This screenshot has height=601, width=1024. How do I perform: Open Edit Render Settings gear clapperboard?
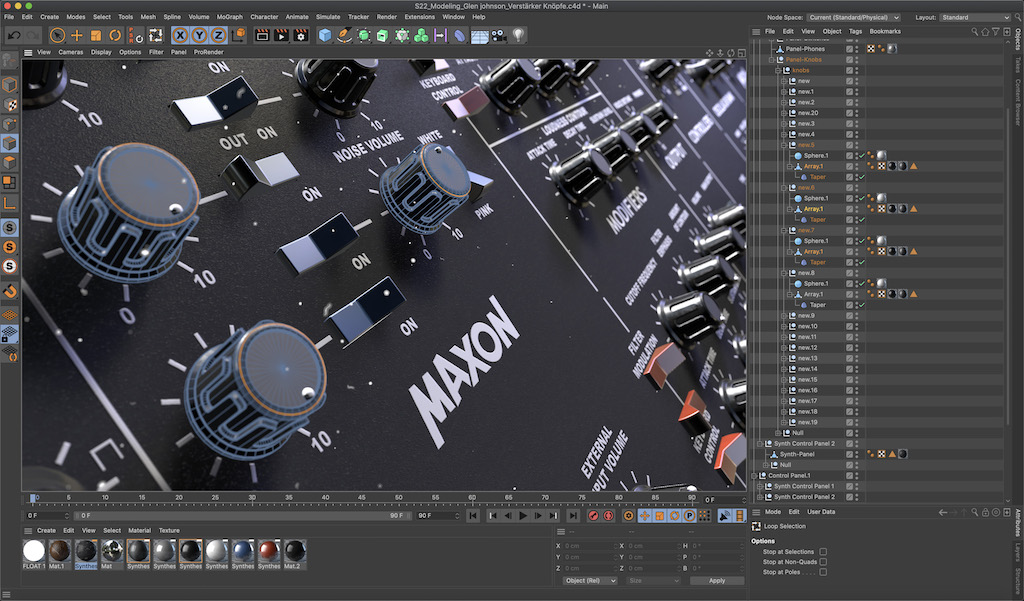(301, 35)
